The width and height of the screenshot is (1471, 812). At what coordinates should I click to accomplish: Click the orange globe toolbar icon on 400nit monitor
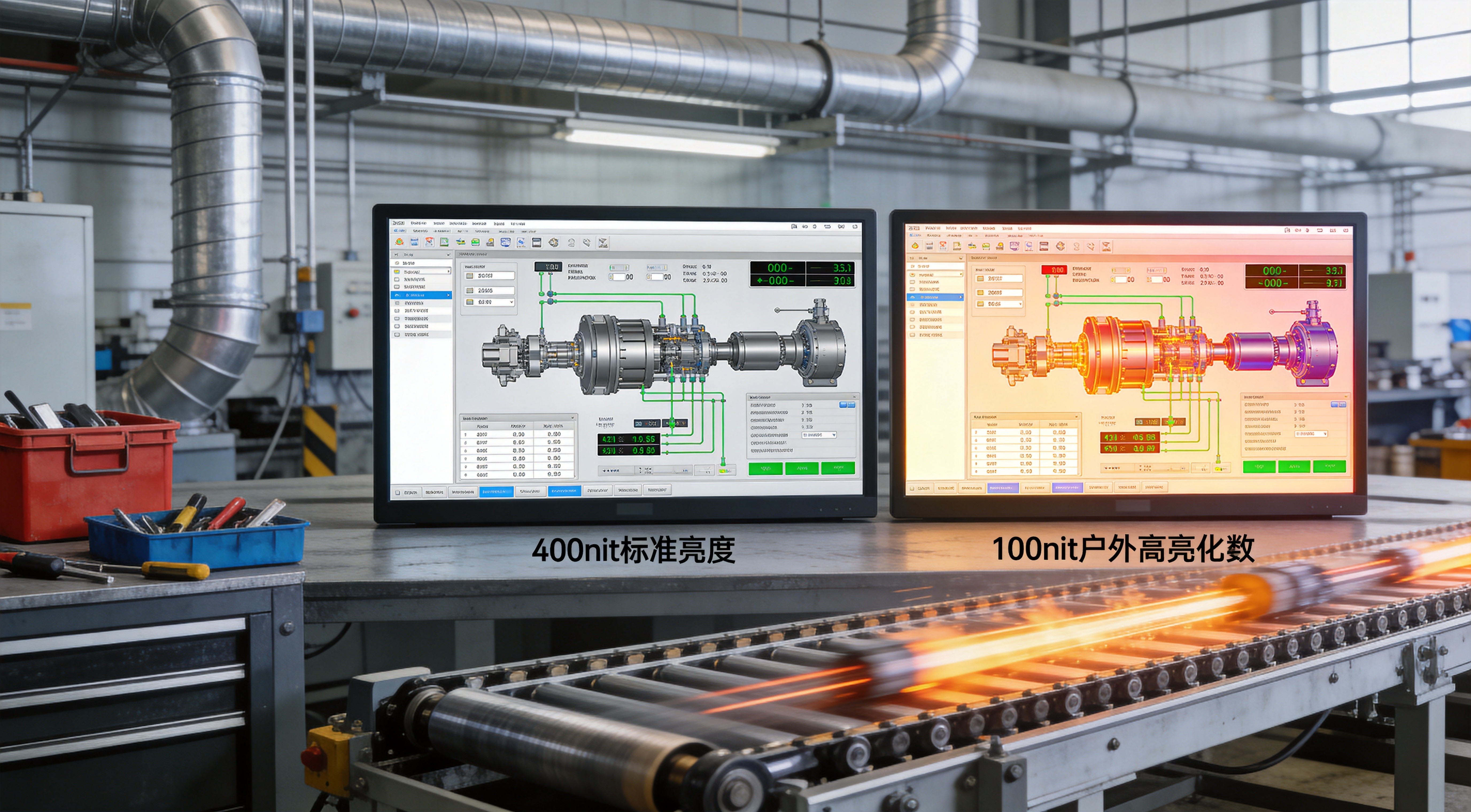[x=400, y=242]
